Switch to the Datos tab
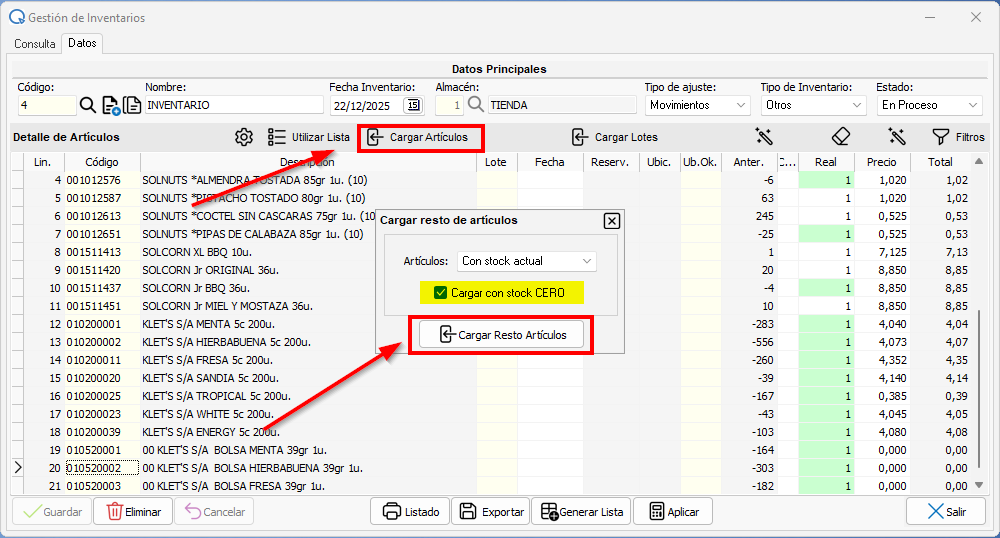Screen dimensions: 1000x538 (82, 43)
